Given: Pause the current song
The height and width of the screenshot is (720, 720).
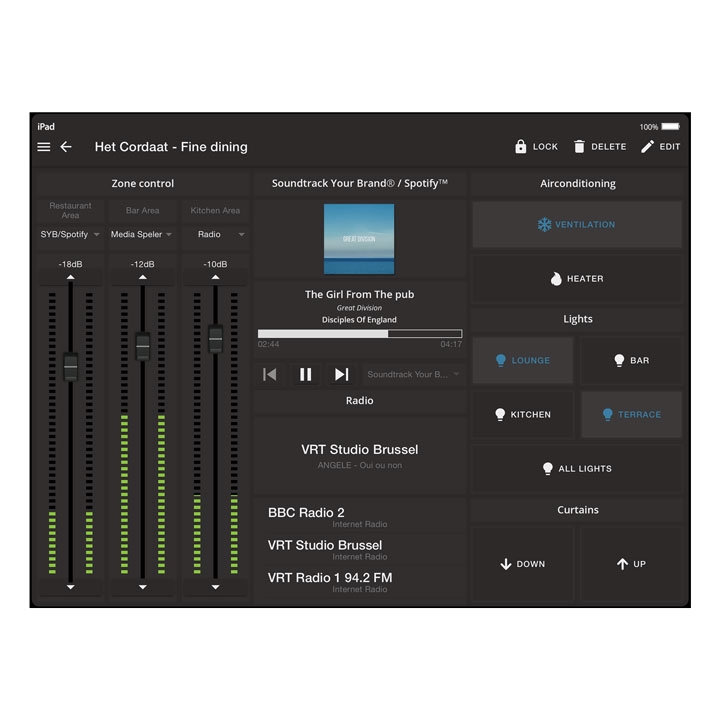Looking at the screenshot, I should pyautogui.click(x=306, y=374).
